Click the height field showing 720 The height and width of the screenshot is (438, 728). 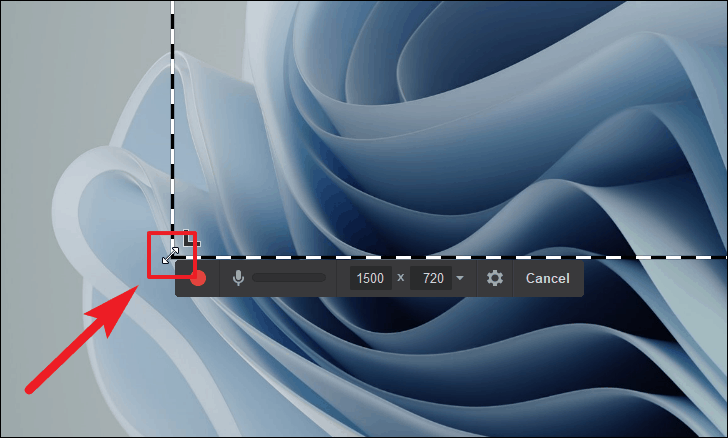(431, 278)
